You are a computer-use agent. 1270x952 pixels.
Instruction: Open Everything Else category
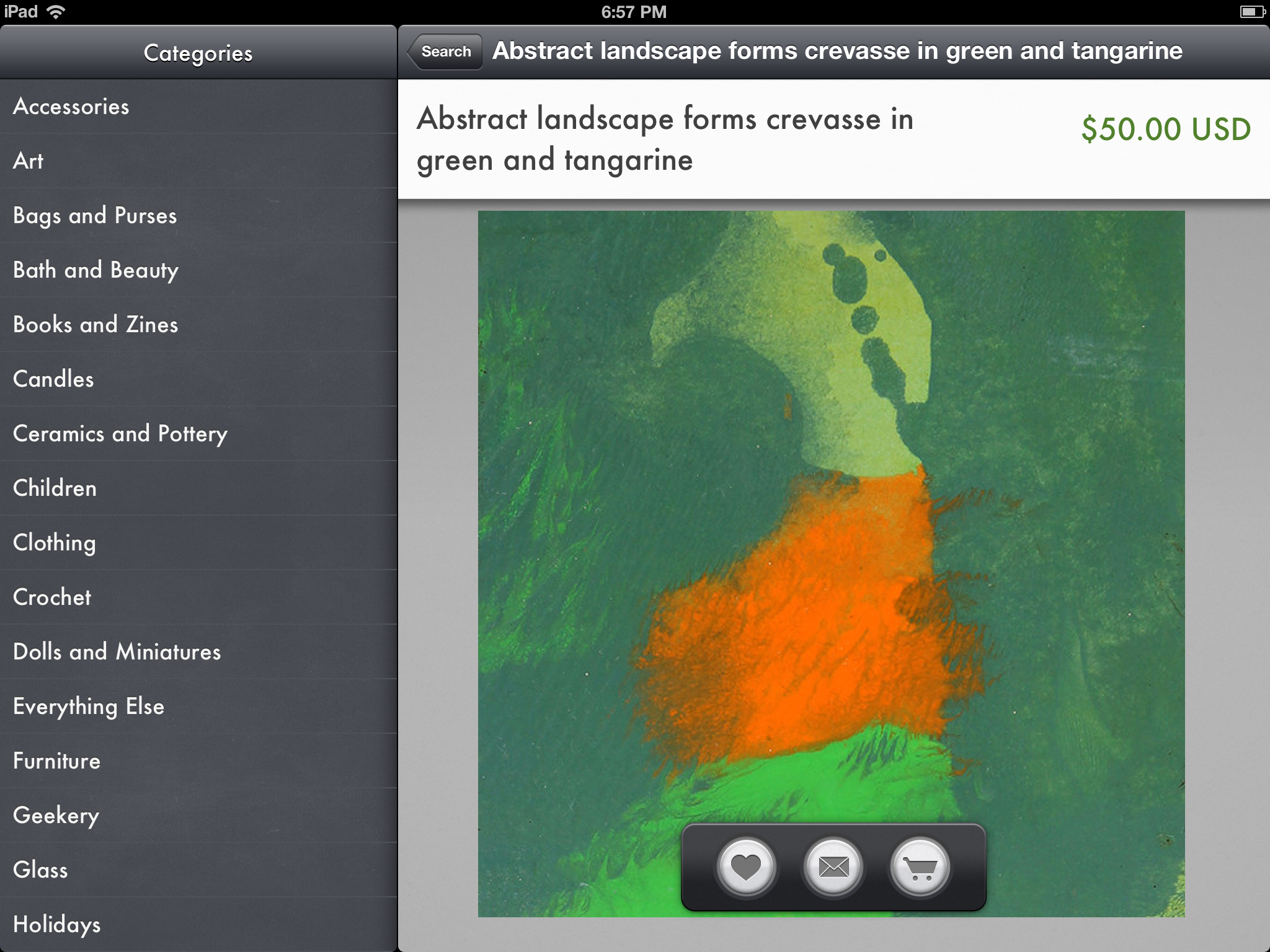click(198, 707)
